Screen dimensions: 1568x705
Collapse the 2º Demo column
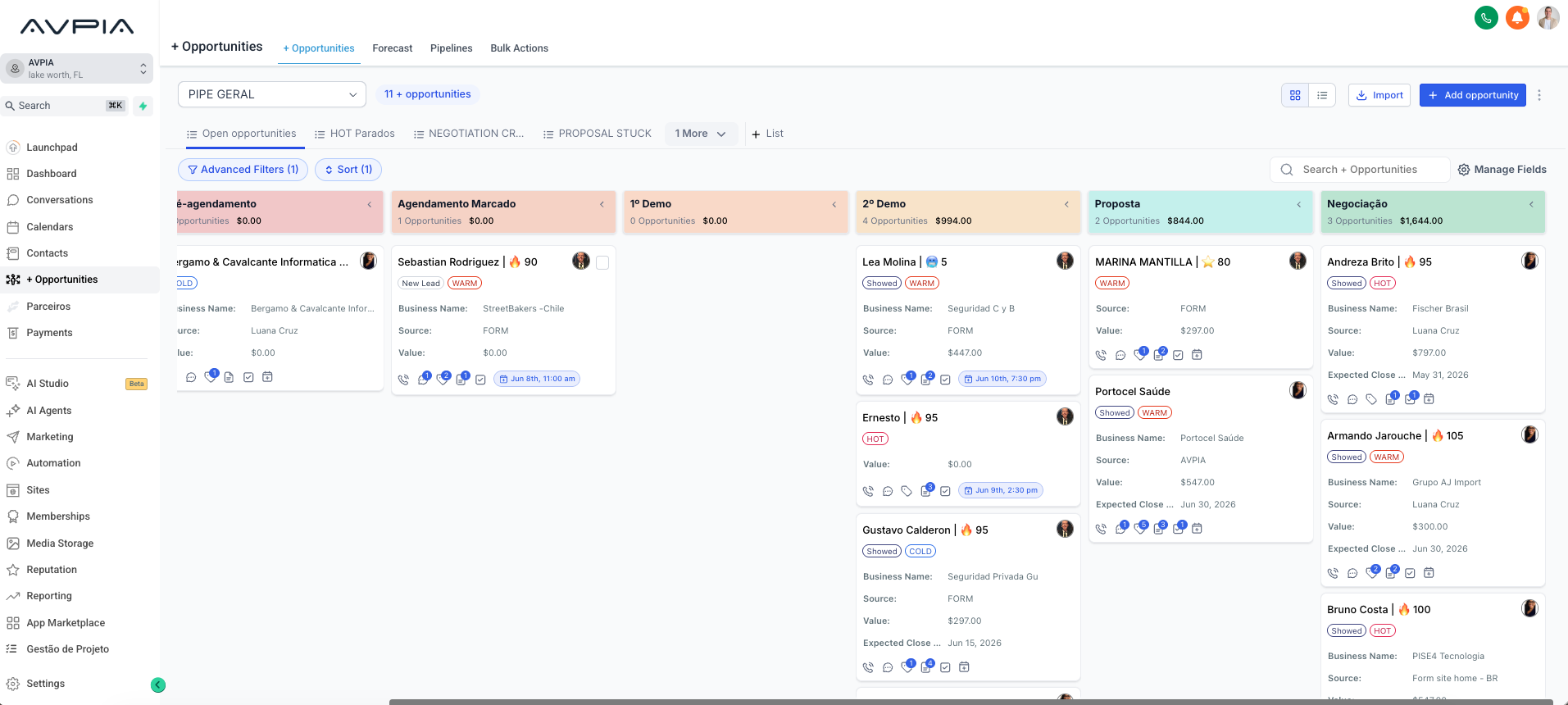(x=1066, y=204)
